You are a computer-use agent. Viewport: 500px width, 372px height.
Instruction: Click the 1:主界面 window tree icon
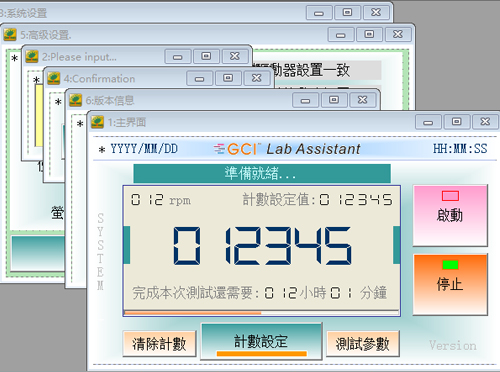point(97,122)
